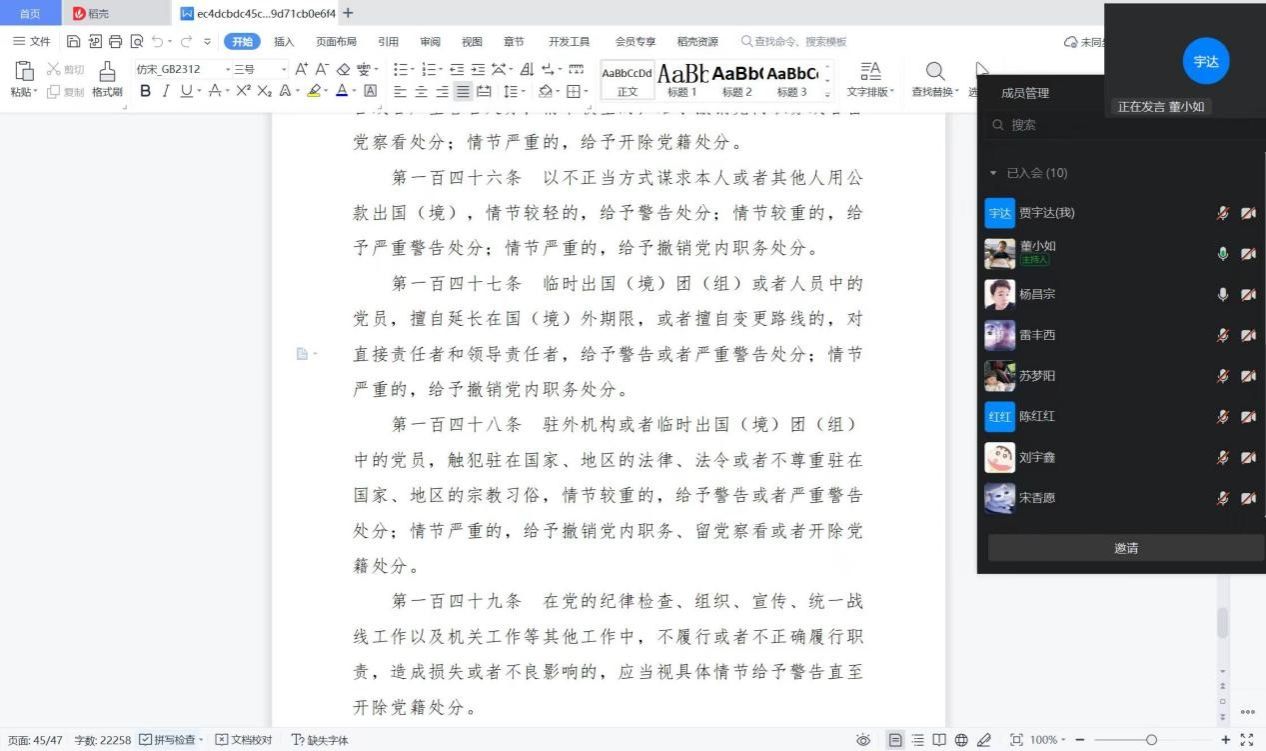Apply strikethrough to text
Image resolution: width=1266 pixels, height=751 pixels.
pos(214,91)
